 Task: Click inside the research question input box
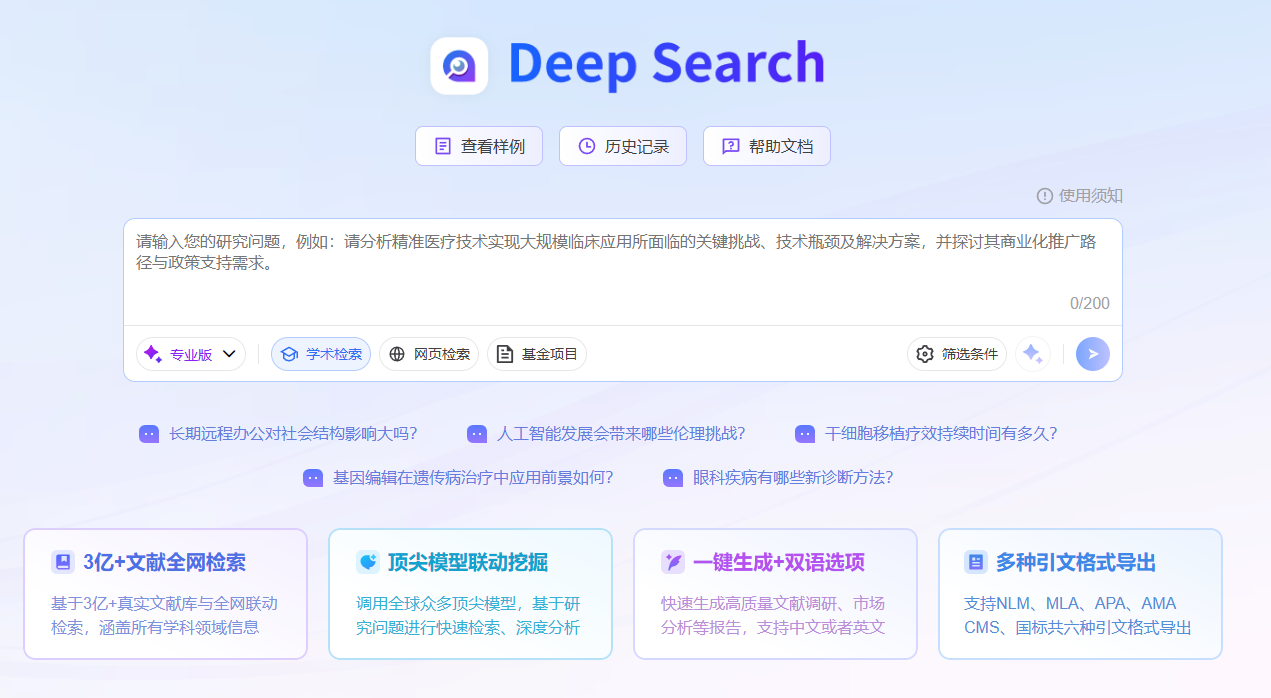click(620, 265)
